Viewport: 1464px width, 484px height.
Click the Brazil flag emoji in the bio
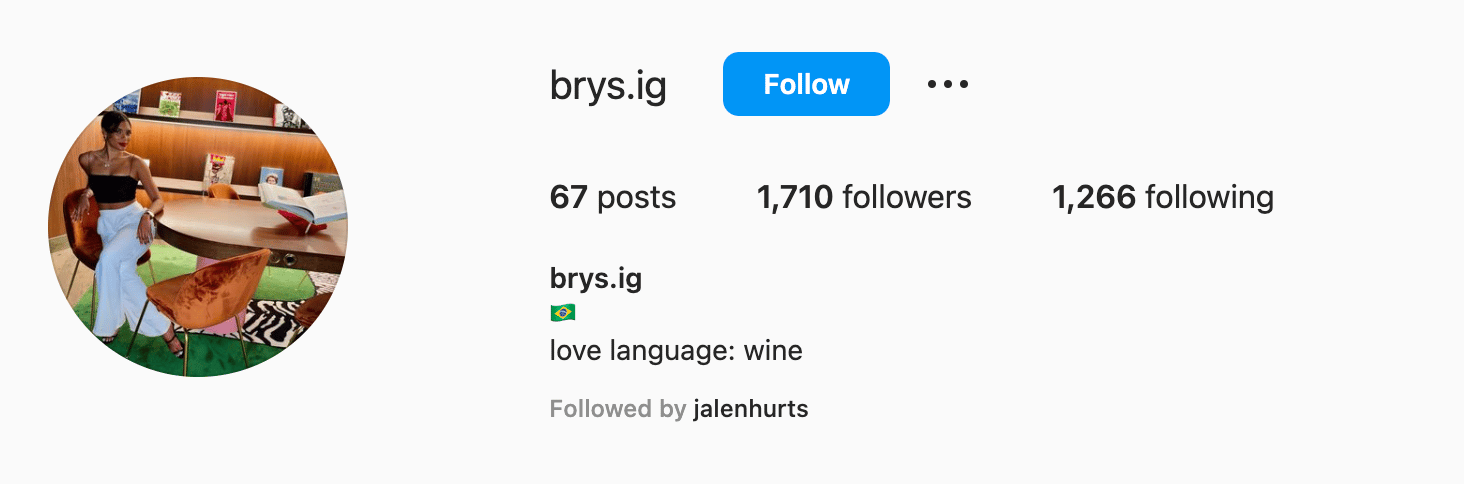tap(563, 313)
